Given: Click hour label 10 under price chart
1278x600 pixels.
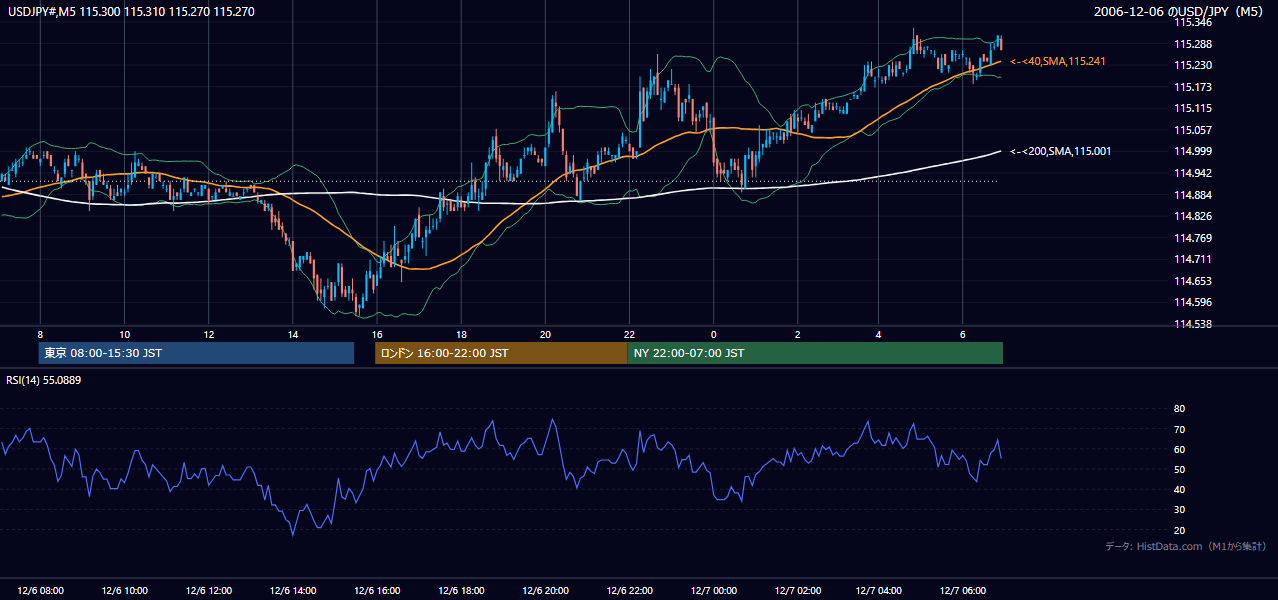Looking at the screenshot, I should (124, 334).
